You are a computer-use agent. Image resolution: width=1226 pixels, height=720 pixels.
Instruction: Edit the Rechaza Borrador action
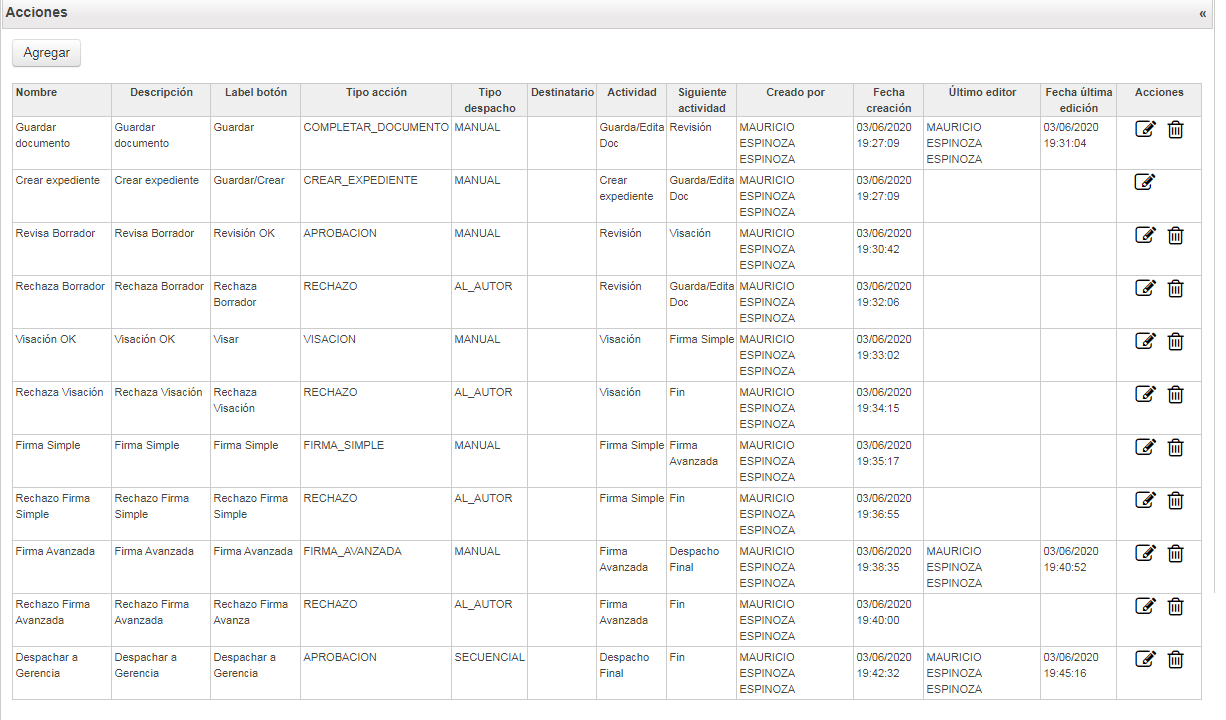tap(1146, 288)
